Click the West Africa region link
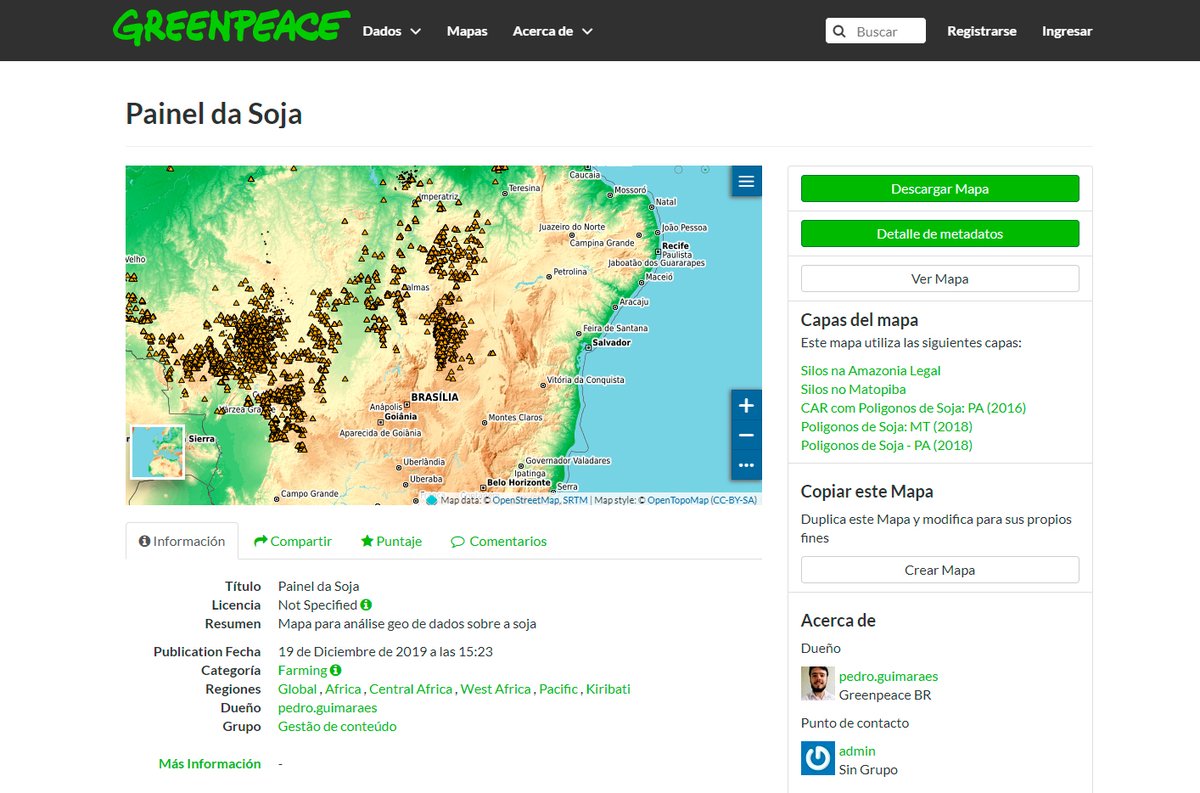The width and height of the screenshot is (1200, 793). (495, 689)
